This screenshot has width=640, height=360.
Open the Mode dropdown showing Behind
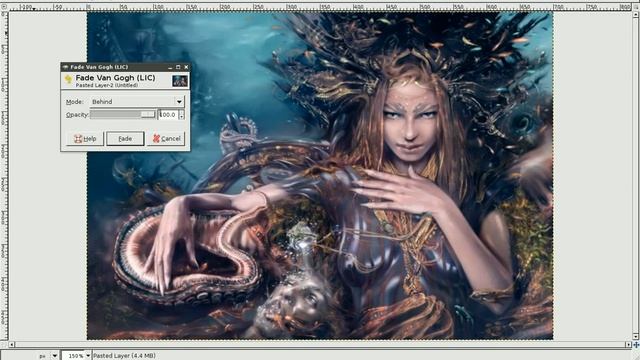pyautogui.click(x=137, y=102)
